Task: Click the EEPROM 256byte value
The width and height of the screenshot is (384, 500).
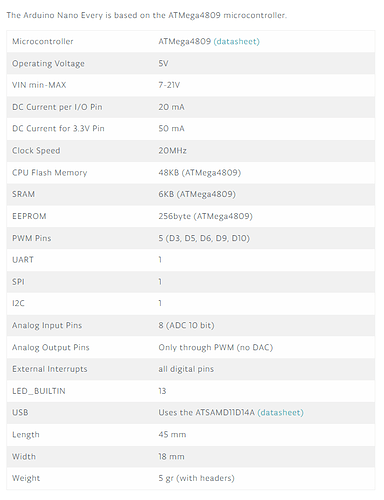Action: [205, 216]
